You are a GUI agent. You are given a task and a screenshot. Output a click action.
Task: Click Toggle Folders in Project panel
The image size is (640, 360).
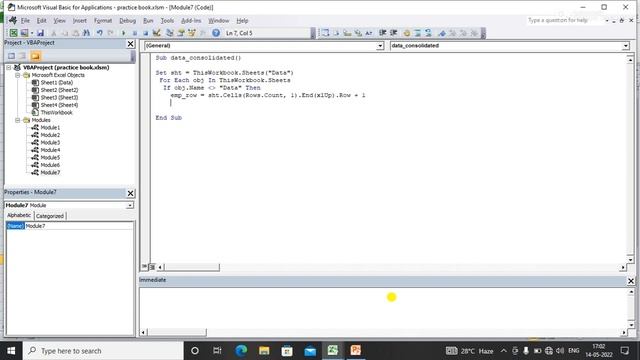(36, 56)
